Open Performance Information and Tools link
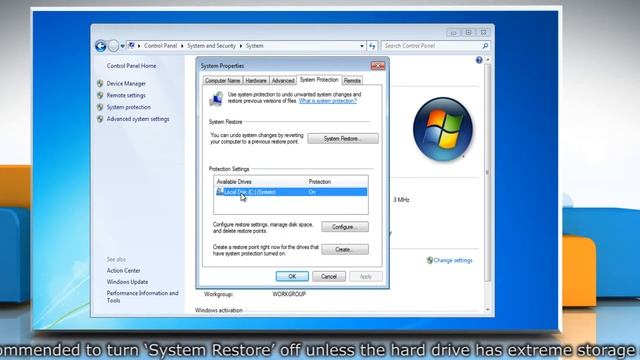The width and height of the screenshot is (640, 360). [x=142, y=297]
